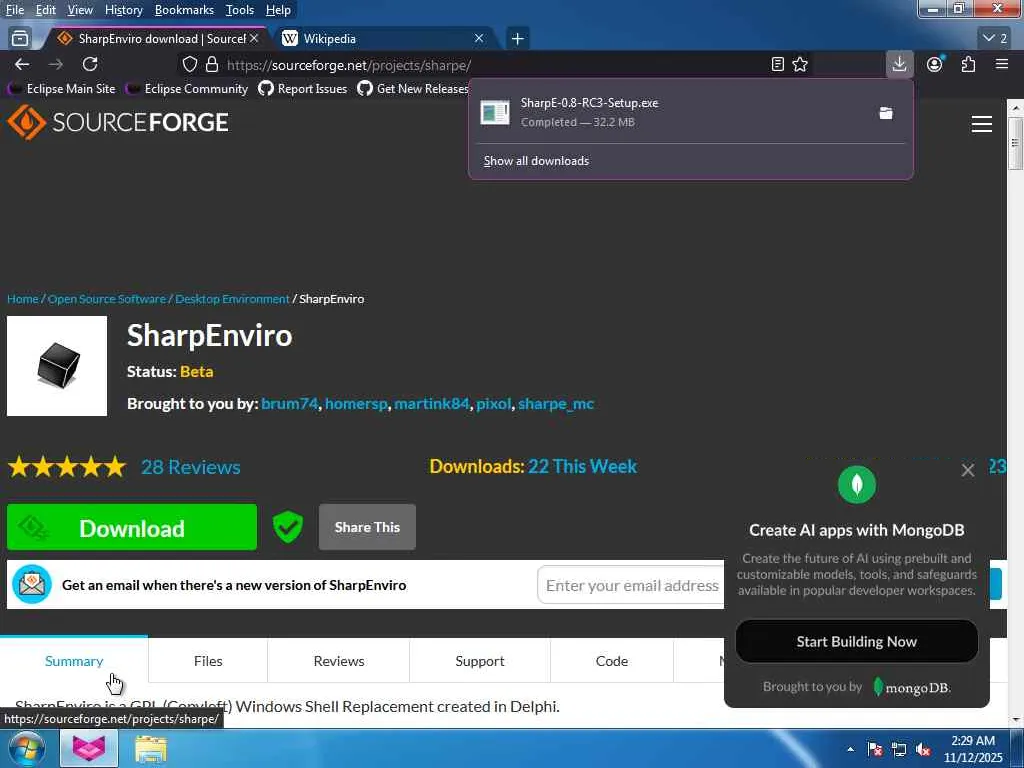Viewport: 1024px width, 768px height.
Task: Click the green Download button
Action: (x=132, y=527)
